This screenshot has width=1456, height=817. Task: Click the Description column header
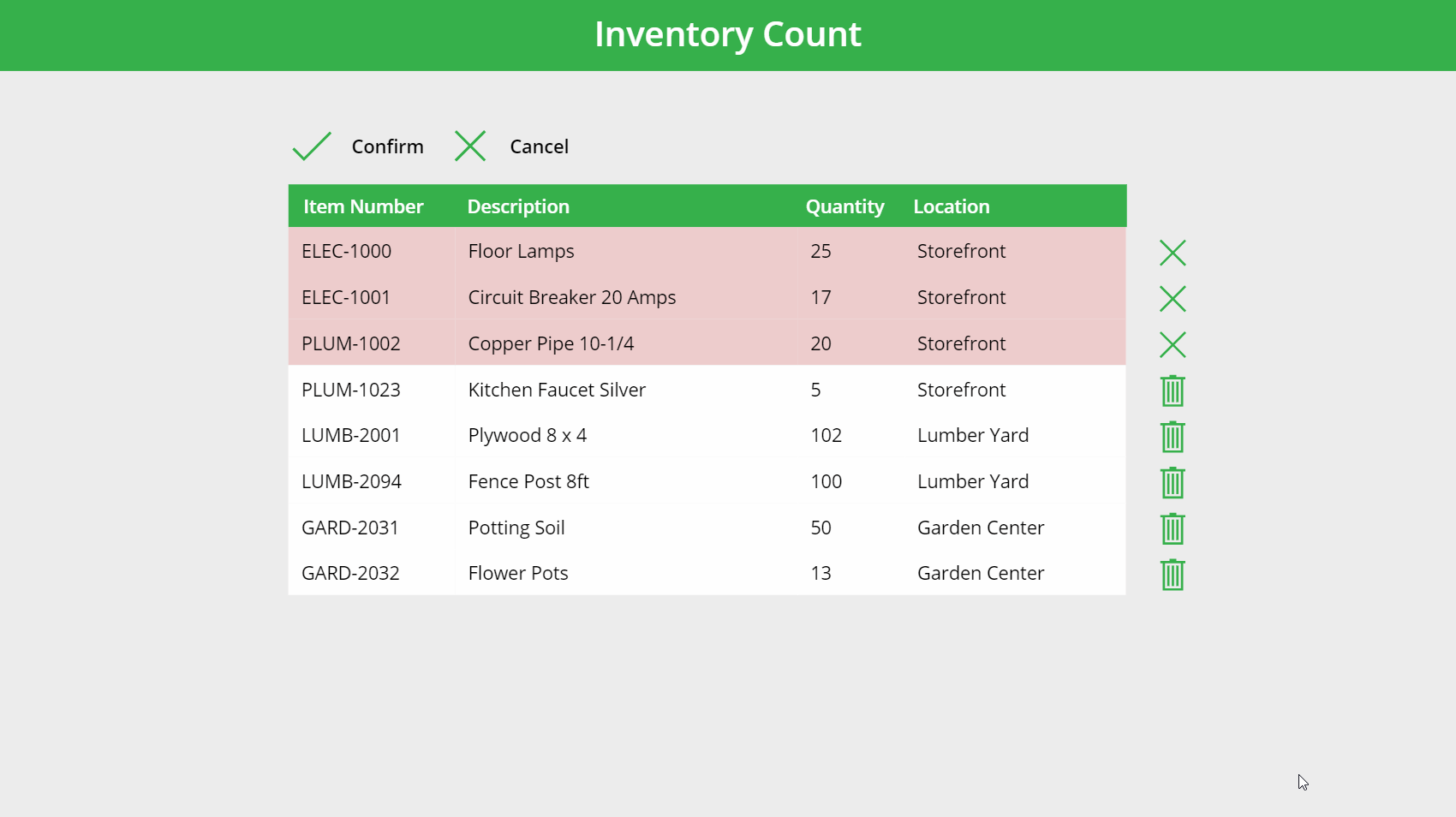[x=518, y=206]
